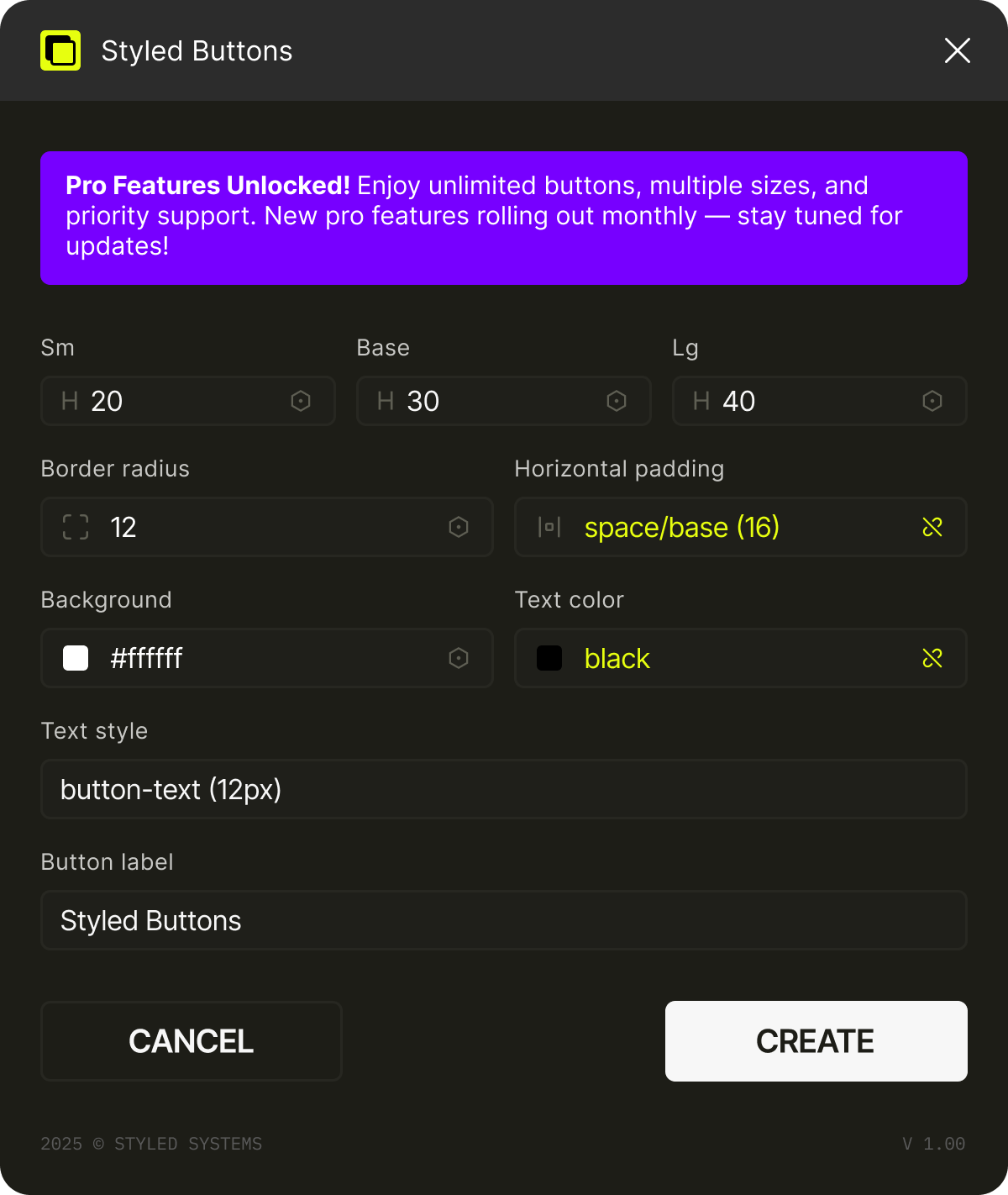
Task: Close the Styled Buttons dialog
Action: click(x=957, y=50)
